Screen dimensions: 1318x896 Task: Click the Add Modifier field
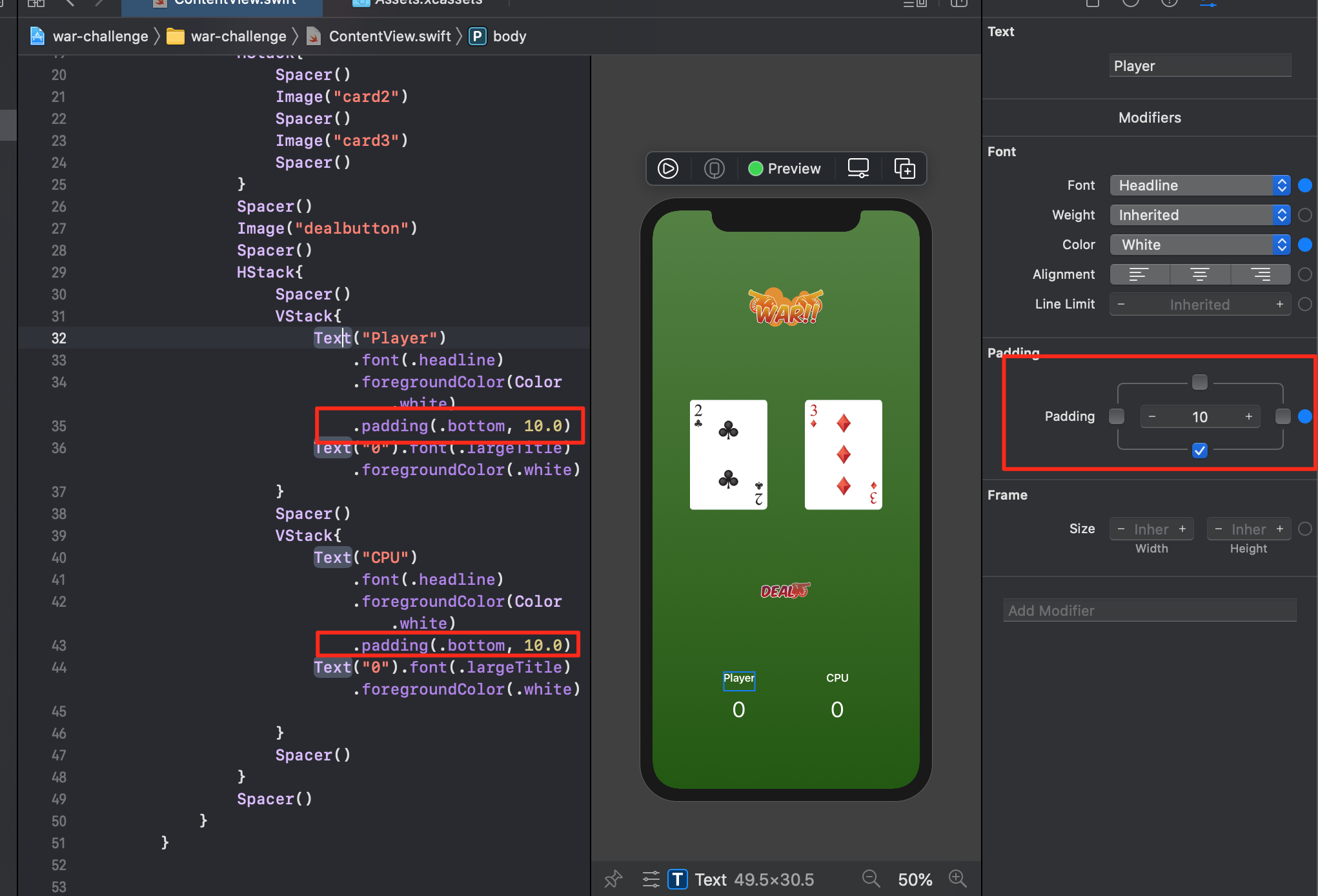1150,611
